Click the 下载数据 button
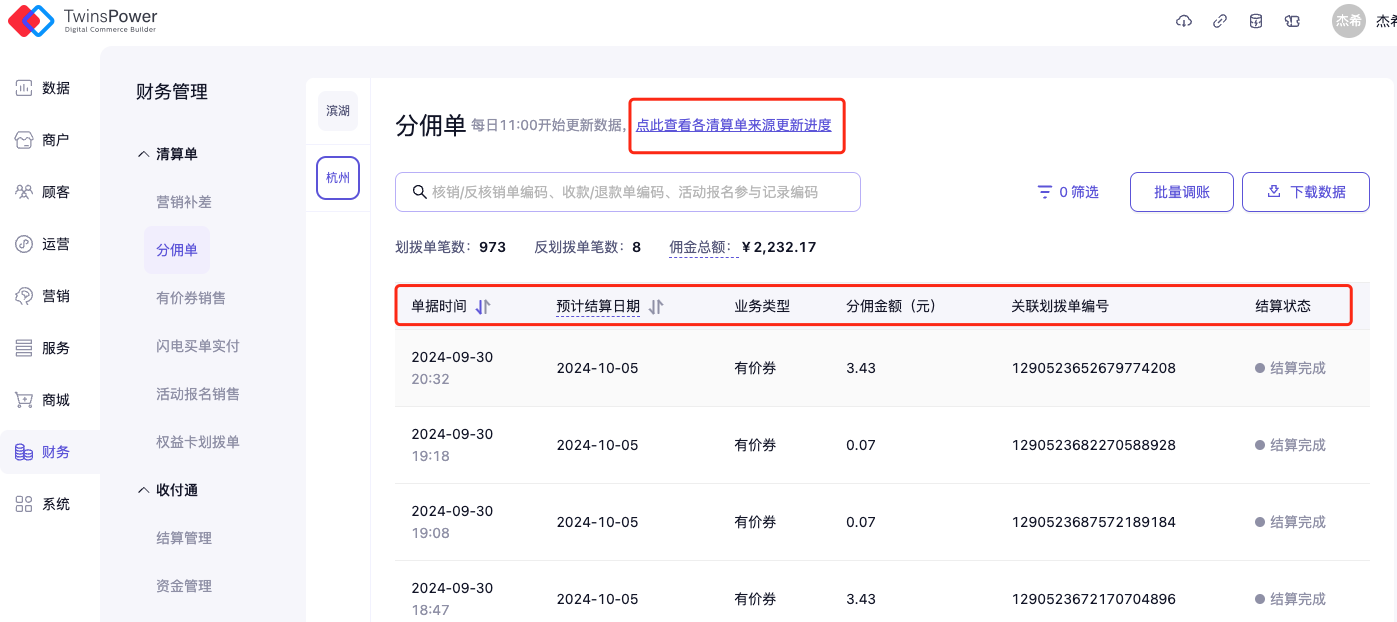The image size is (1397, 622). click(1305, 192)
